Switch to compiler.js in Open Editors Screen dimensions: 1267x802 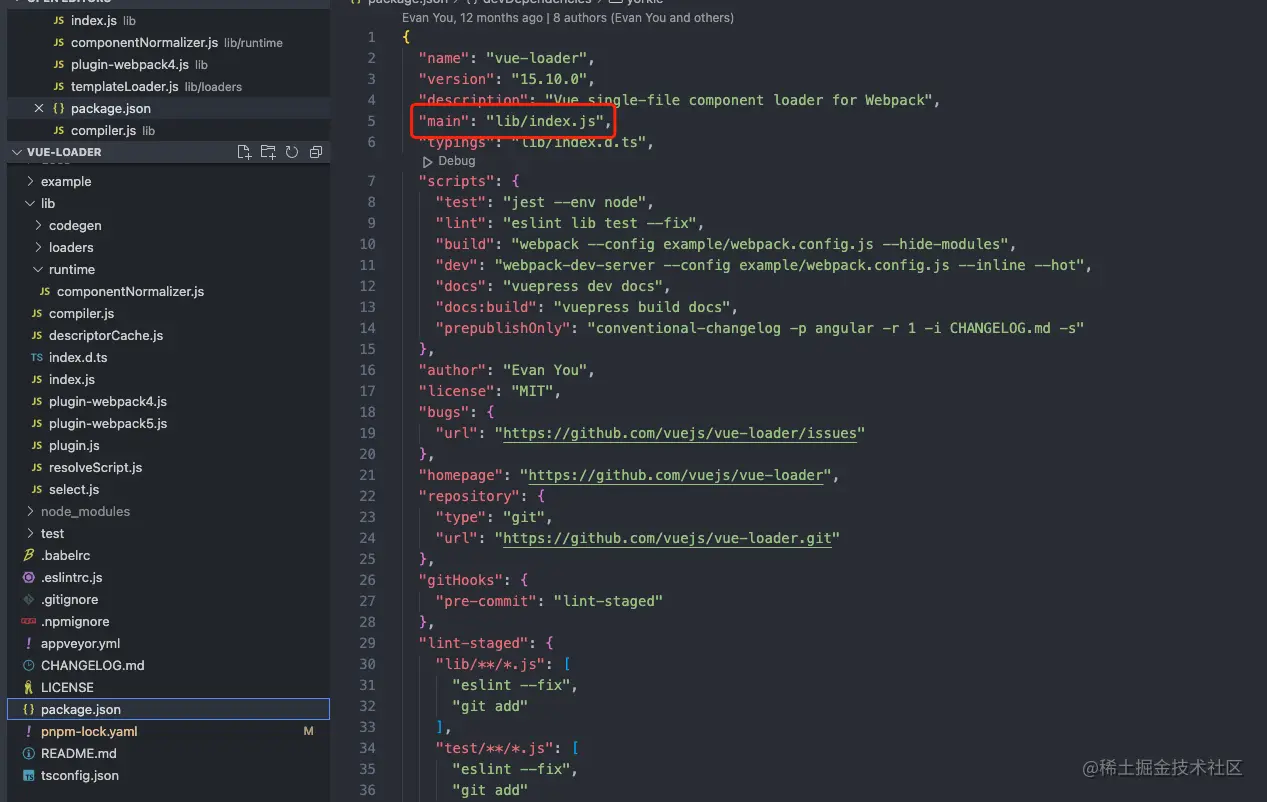tap(168, 130)
